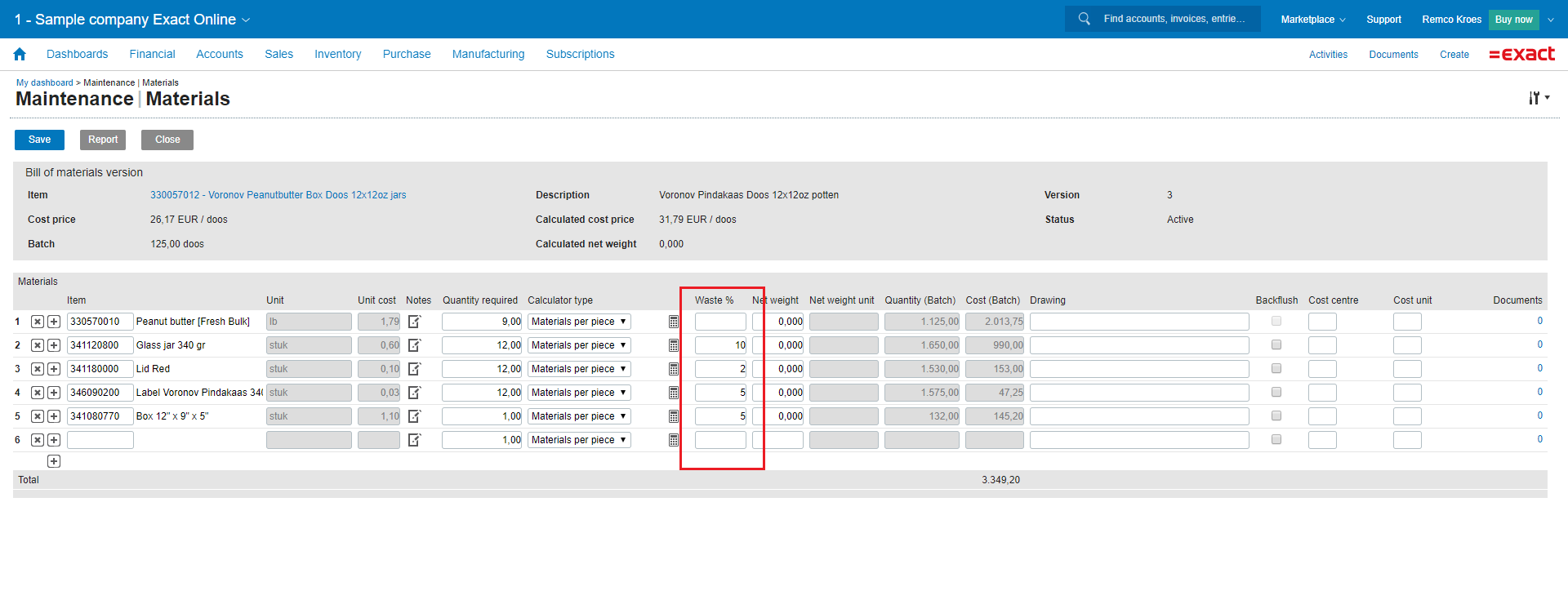Open calculator icon on Lid Red row
Image resolution: width=1568 pixels, height=591 pixels.
tap(674, 369)
